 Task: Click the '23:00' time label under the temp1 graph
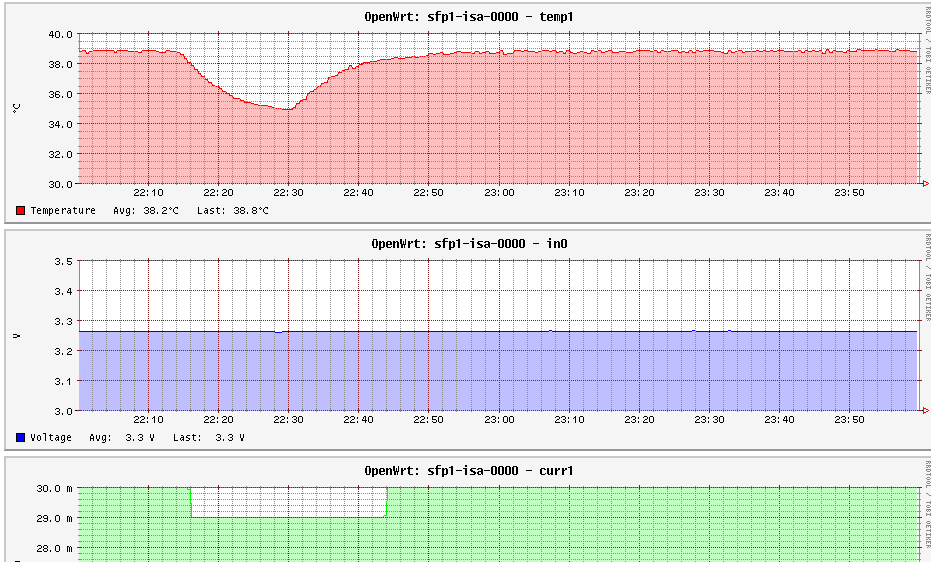[499, 193]
